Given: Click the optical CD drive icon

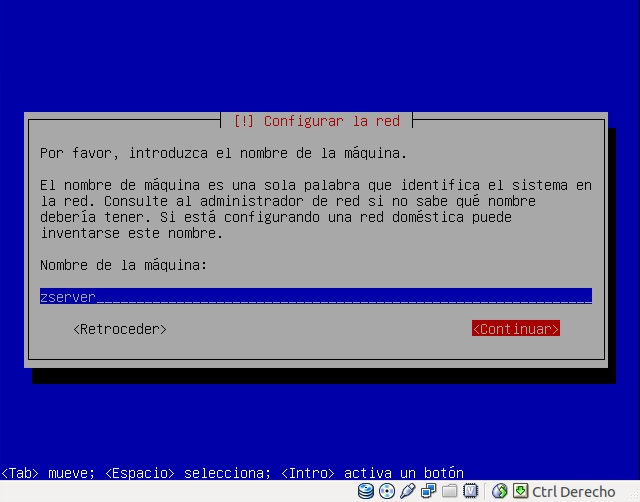Looking at the screenshot, I should [x=387, y=491].
